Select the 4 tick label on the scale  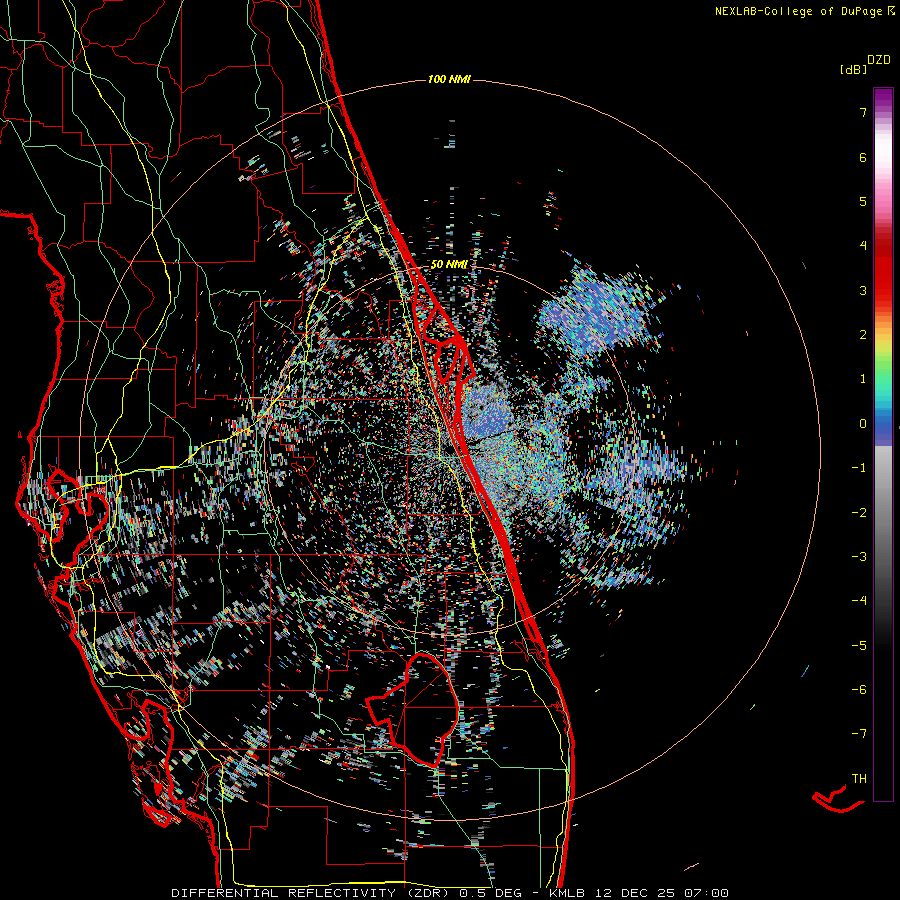click(x=863, y=246)
